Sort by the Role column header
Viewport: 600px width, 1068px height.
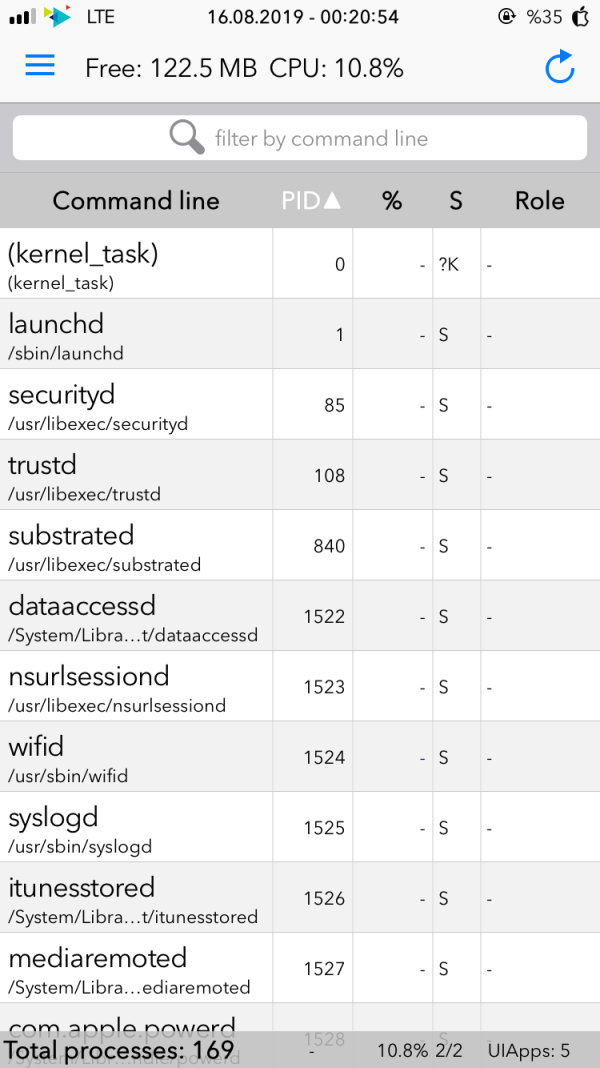tap(540, 200)
